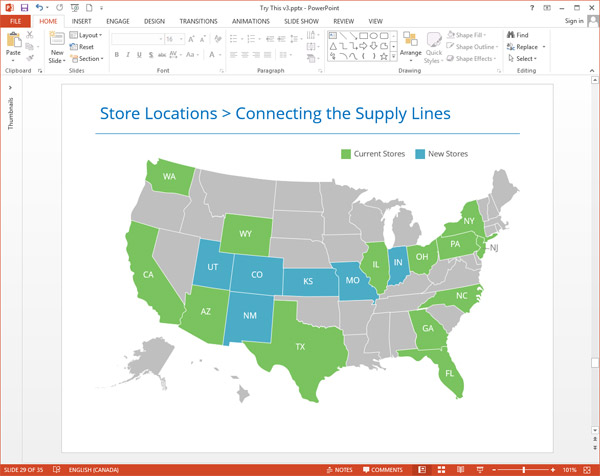Expand the Section dropdown
The width and height of the screenshot is (600, 476).
tap(88, 59)
